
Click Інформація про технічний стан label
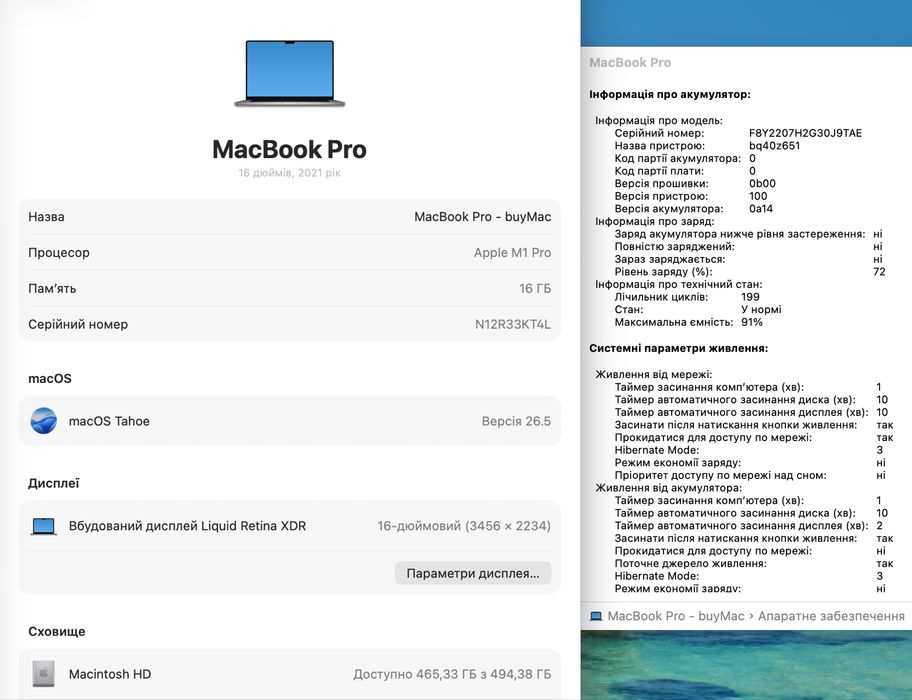tap(678, 284)
